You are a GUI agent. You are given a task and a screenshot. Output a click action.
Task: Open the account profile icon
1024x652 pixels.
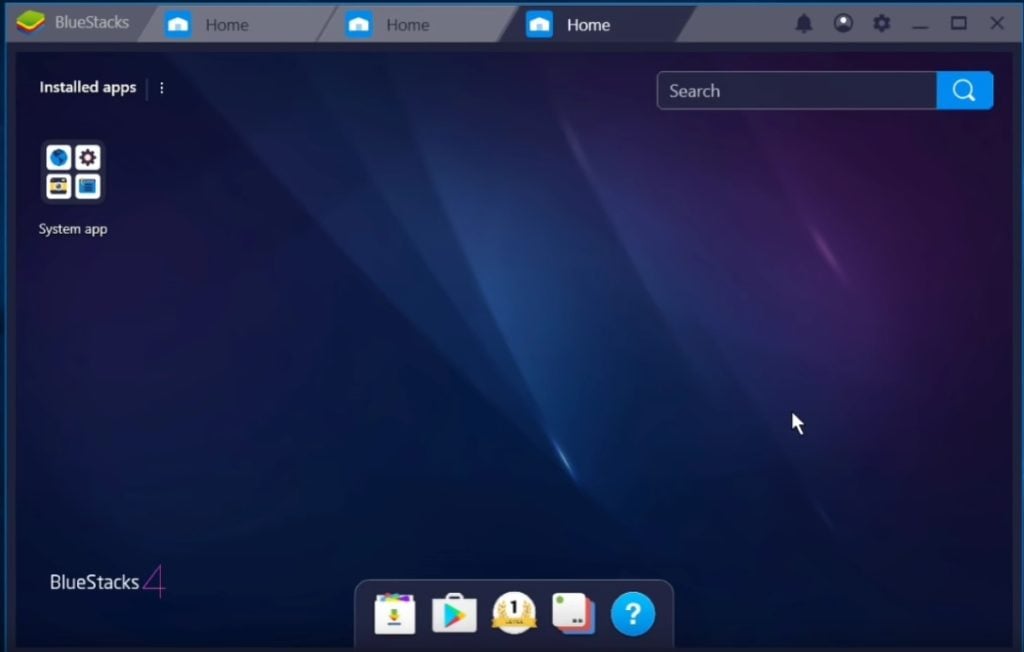click(843, 22)
